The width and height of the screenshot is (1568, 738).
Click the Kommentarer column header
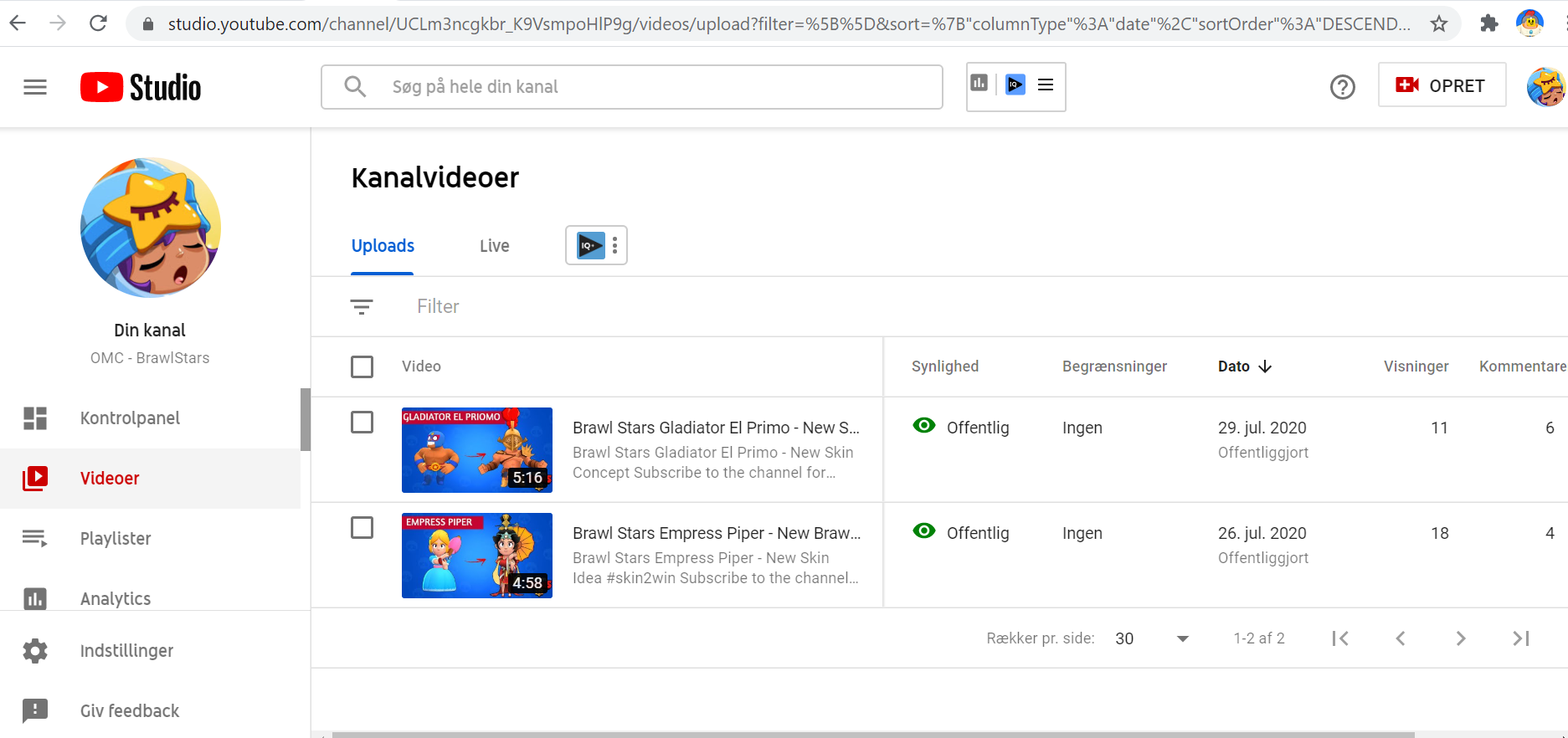1523,366
